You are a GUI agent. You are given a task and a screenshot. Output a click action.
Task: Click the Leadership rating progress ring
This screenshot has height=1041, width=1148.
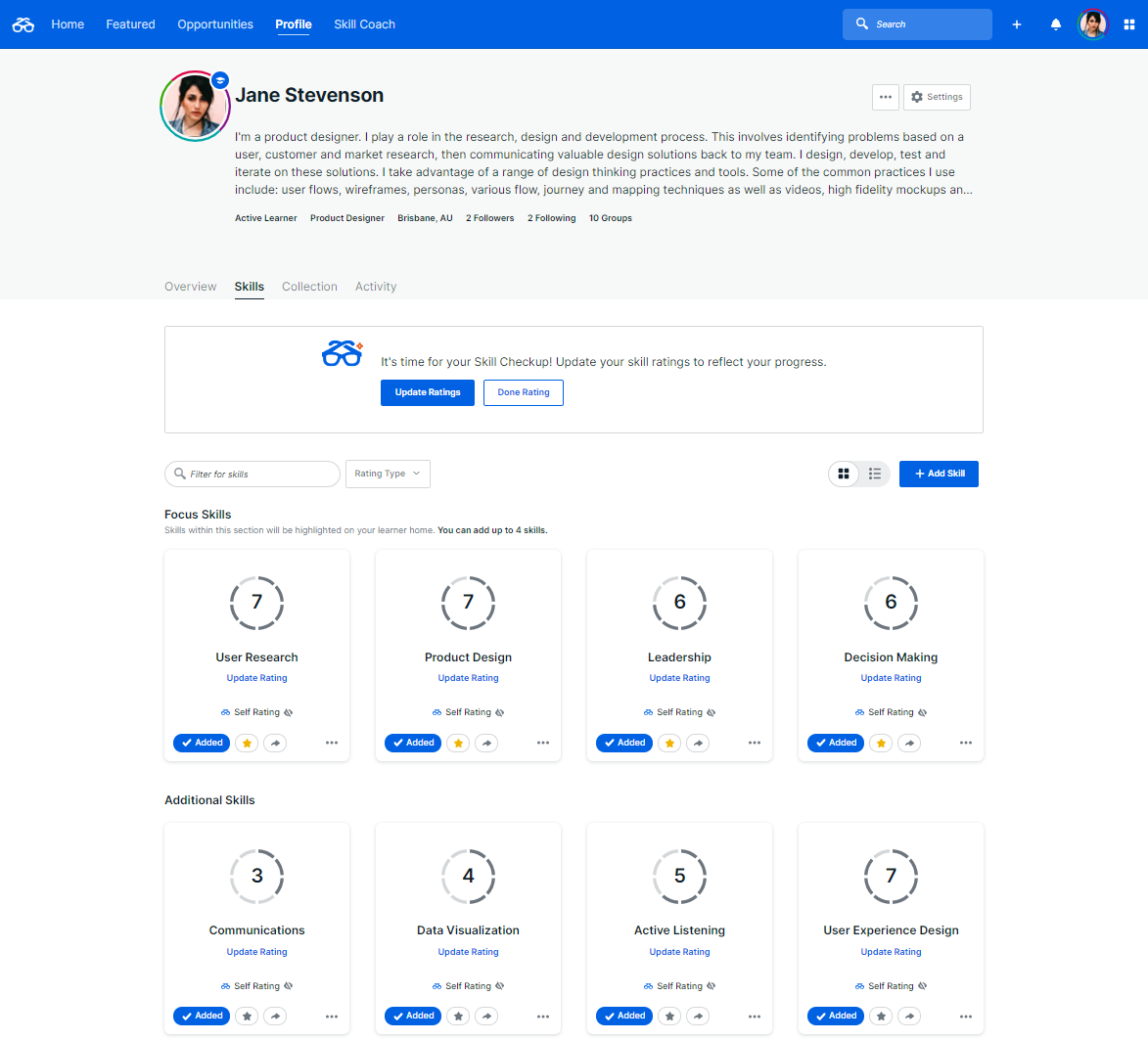click(679, 603)
